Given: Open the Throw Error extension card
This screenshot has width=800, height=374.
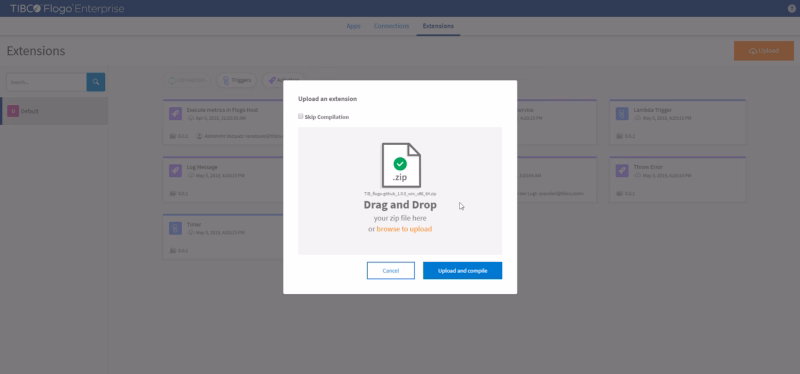Looking at the screenshot, I should [678, 180].
